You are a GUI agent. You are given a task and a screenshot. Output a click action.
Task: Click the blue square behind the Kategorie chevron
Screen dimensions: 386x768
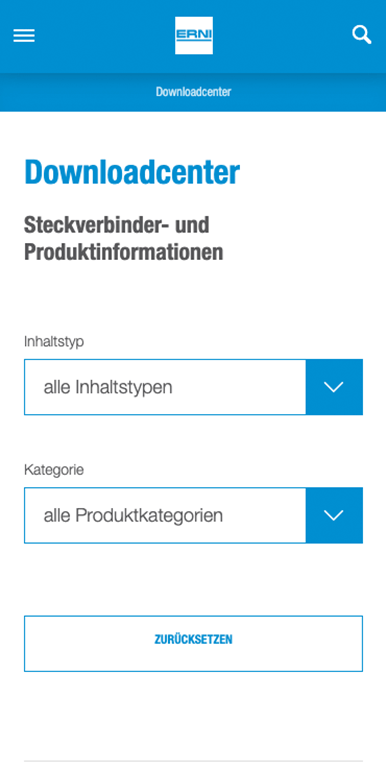tap(335, 515)
